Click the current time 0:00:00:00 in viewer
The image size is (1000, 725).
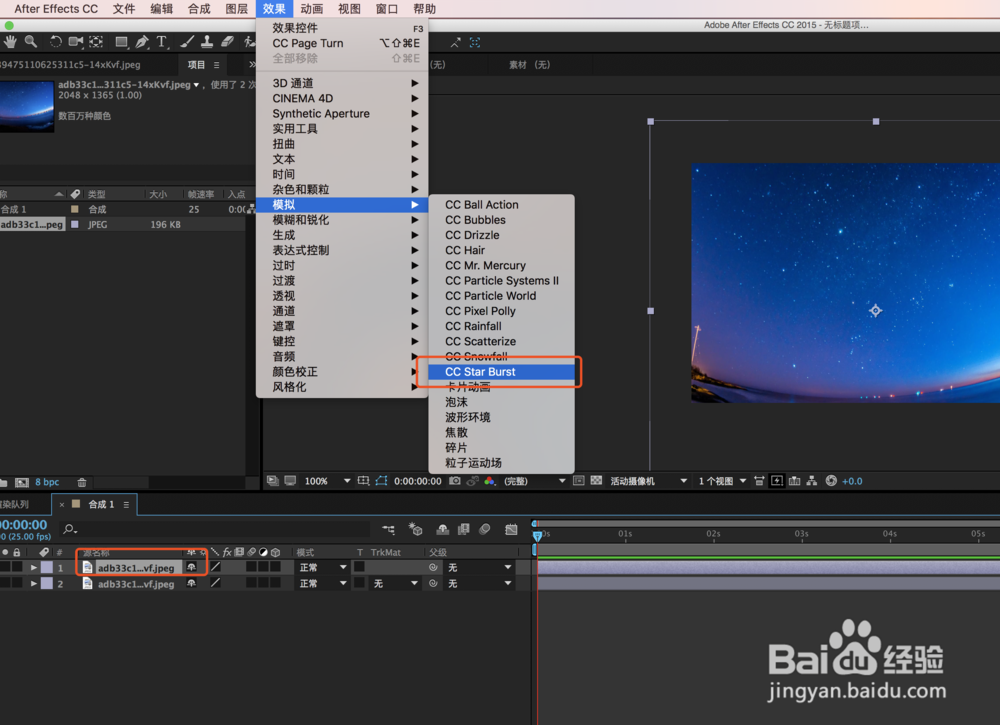click(x=418, y=481)
